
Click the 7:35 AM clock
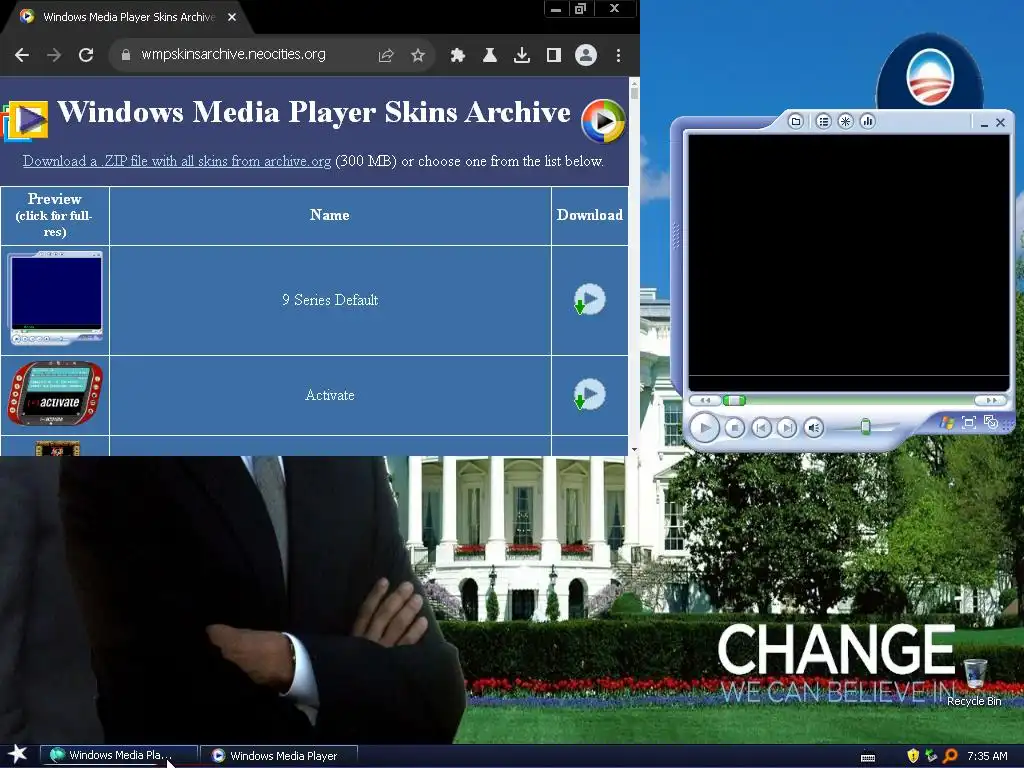tap(987, 756)
